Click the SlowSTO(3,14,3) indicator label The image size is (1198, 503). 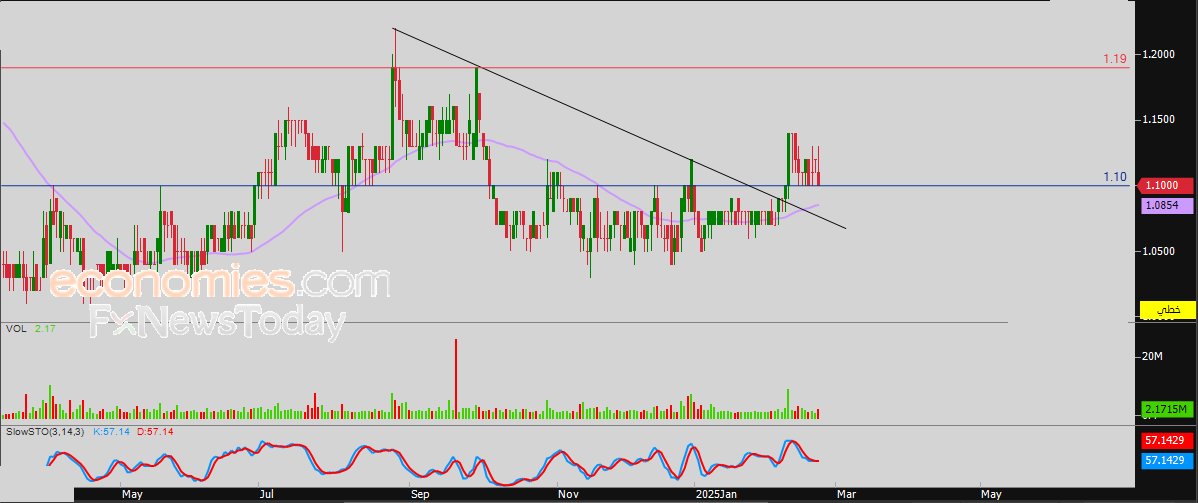pos(45,431)
